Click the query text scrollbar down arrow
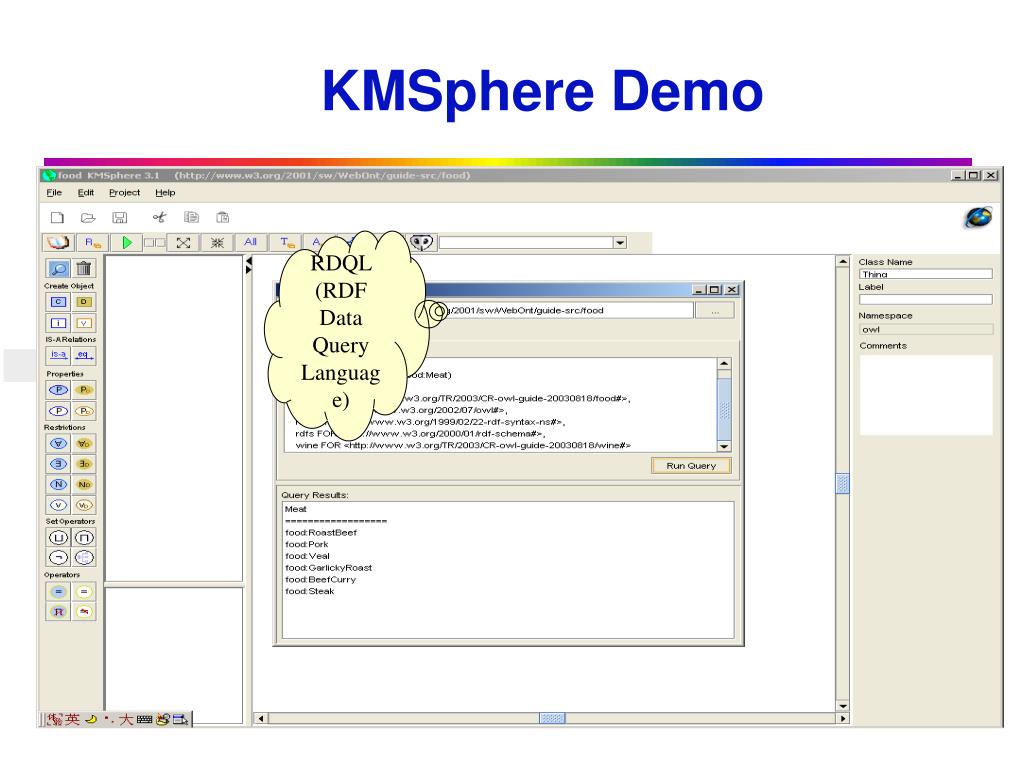This screenshot has width=1024, height=768. 724,446
